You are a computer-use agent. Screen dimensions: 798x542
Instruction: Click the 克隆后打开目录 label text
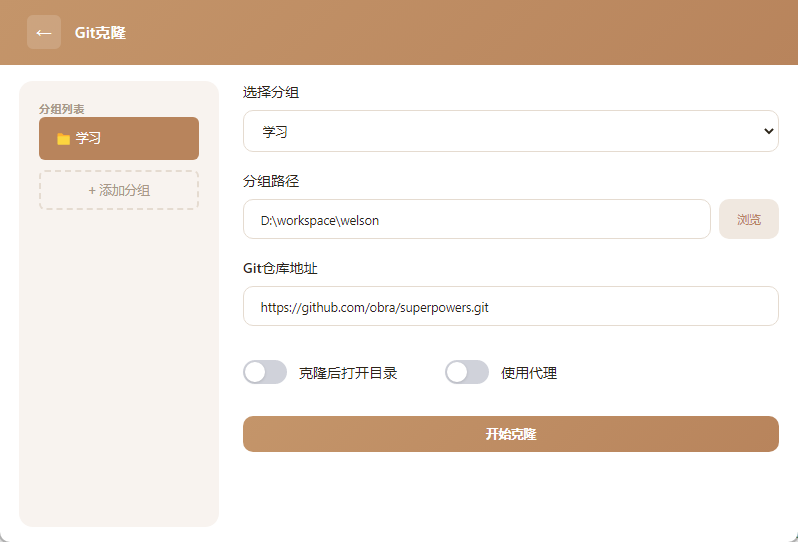coord(348,373)
